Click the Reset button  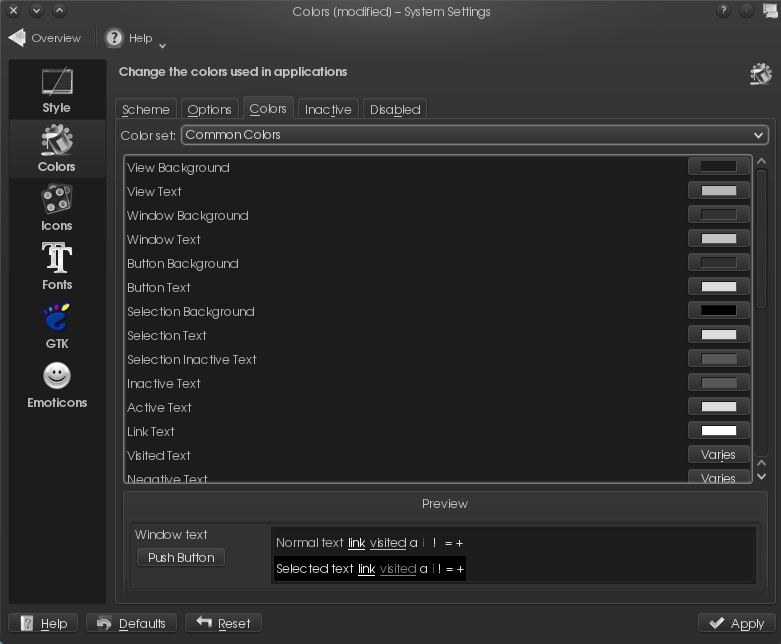click(223, 623)
